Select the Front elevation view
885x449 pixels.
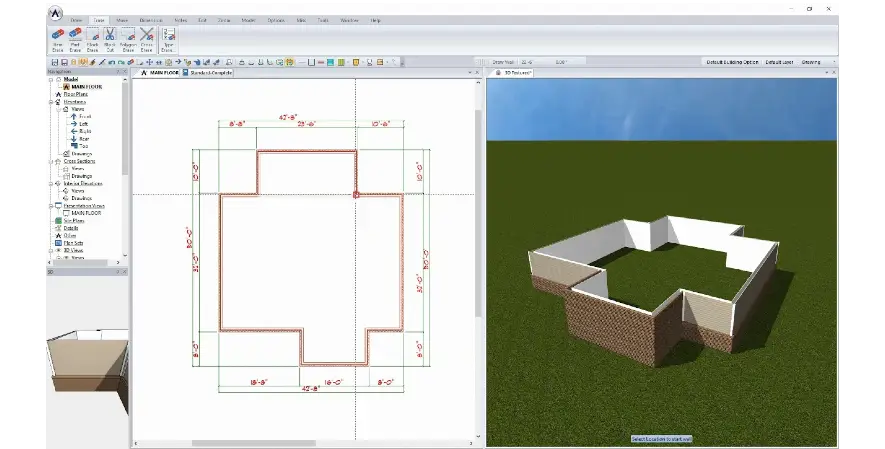(x=84, y=117)
